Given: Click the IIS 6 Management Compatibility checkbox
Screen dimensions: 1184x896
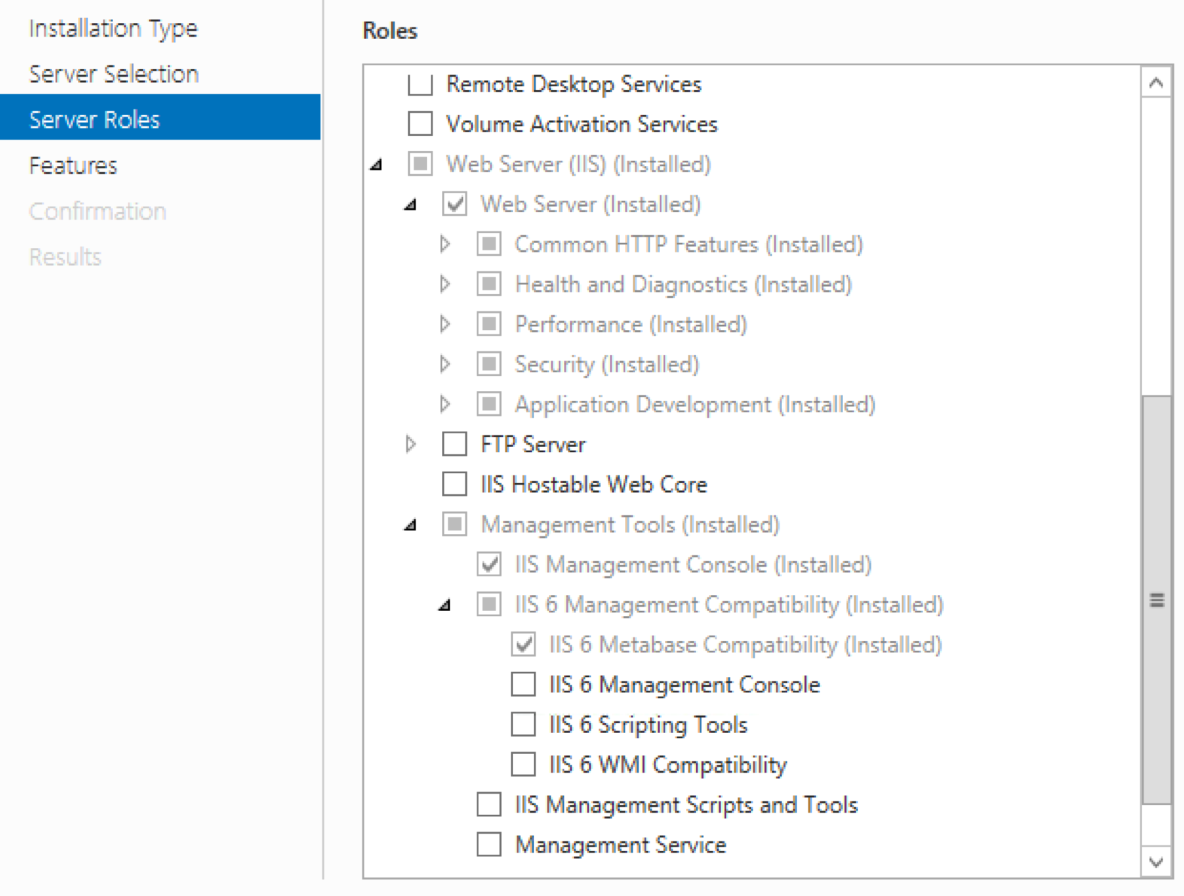Looking at the screenshot, I should pyautogui.click(x=489, y=604).
